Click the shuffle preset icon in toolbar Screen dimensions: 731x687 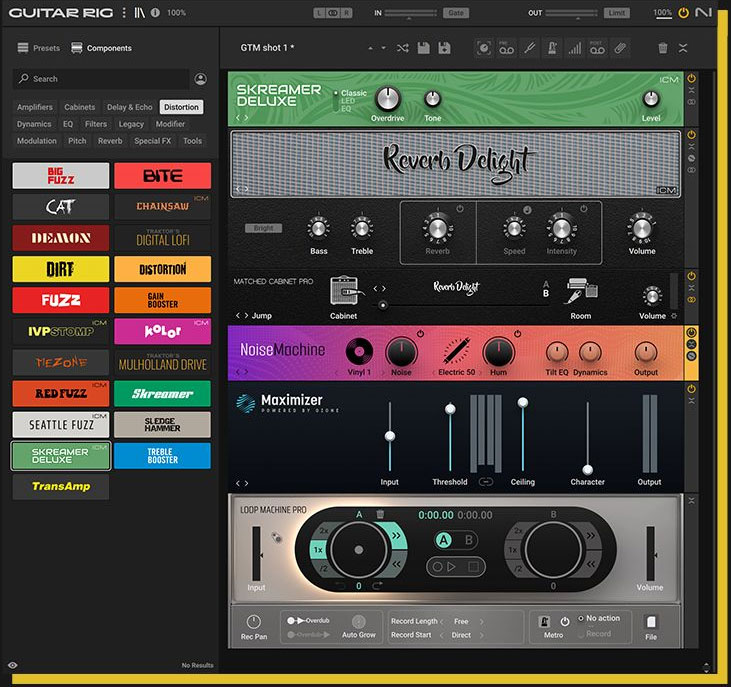pyautogui.click(x=403, y=48)
